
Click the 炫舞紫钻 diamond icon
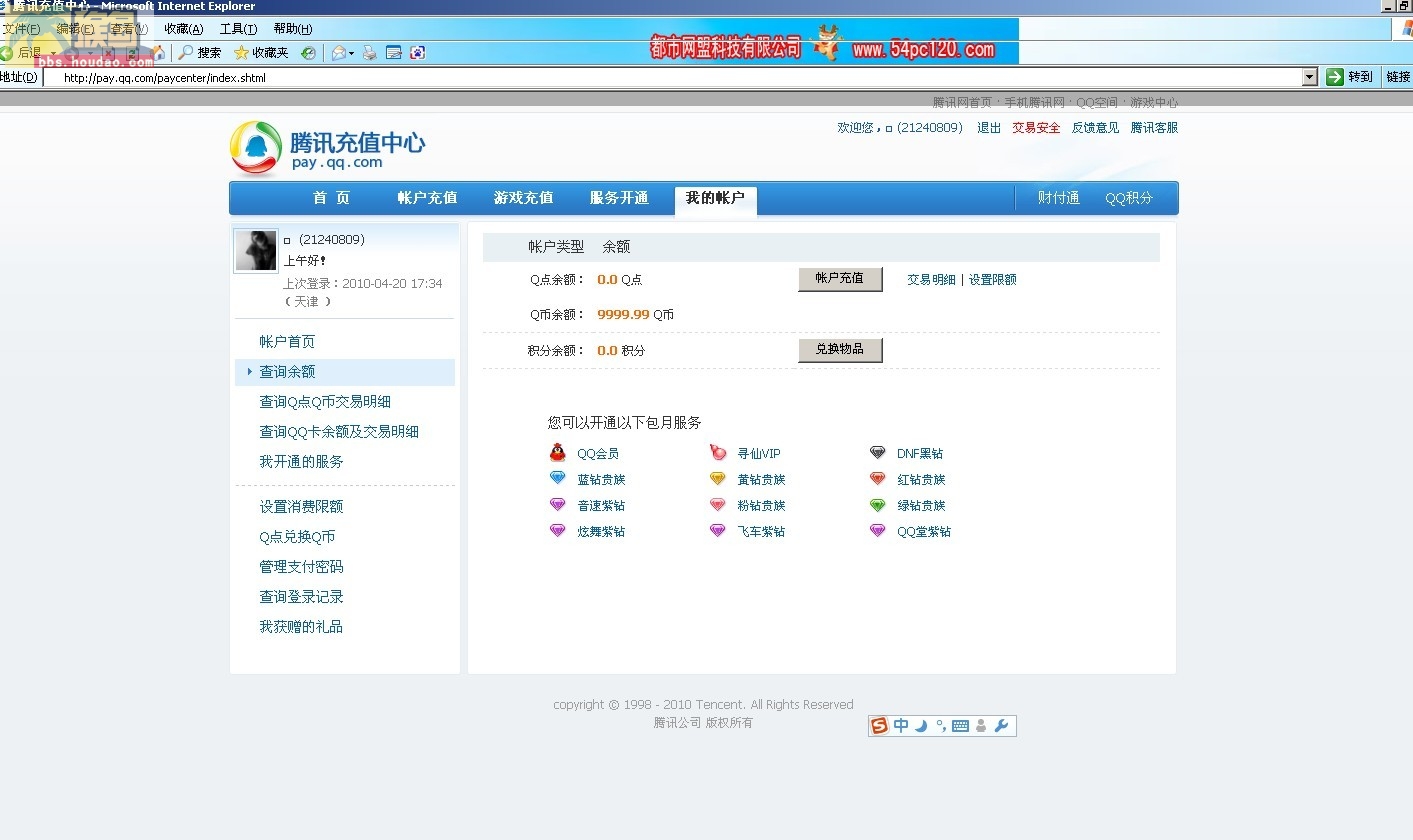tap(558, 531)
